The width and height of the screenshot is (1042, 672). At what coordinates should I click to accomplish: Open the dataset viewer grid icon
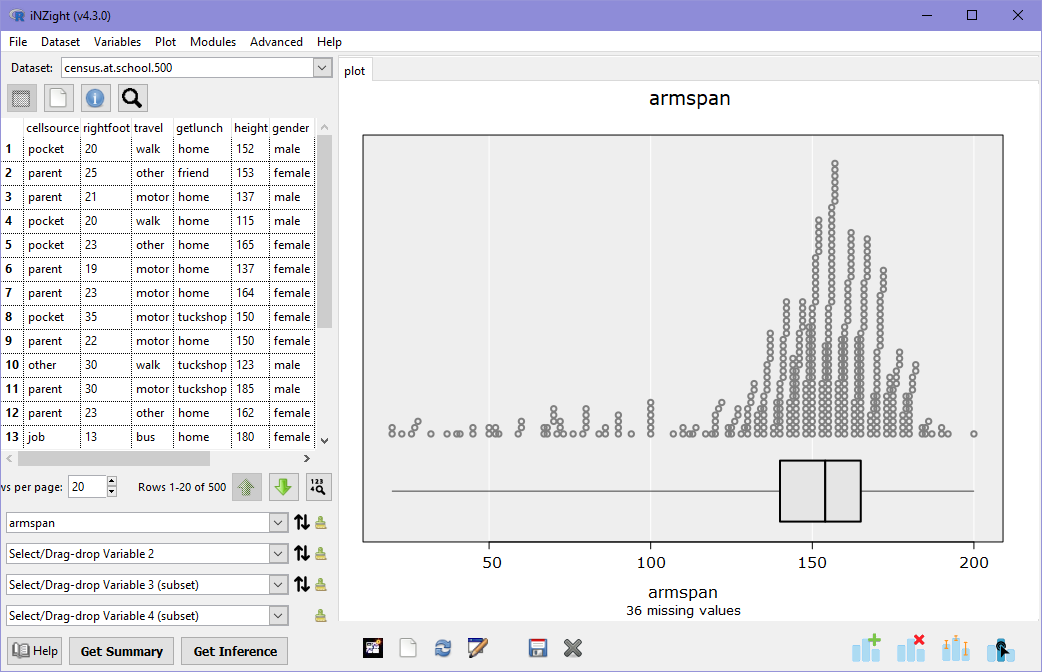click(20, 98)
